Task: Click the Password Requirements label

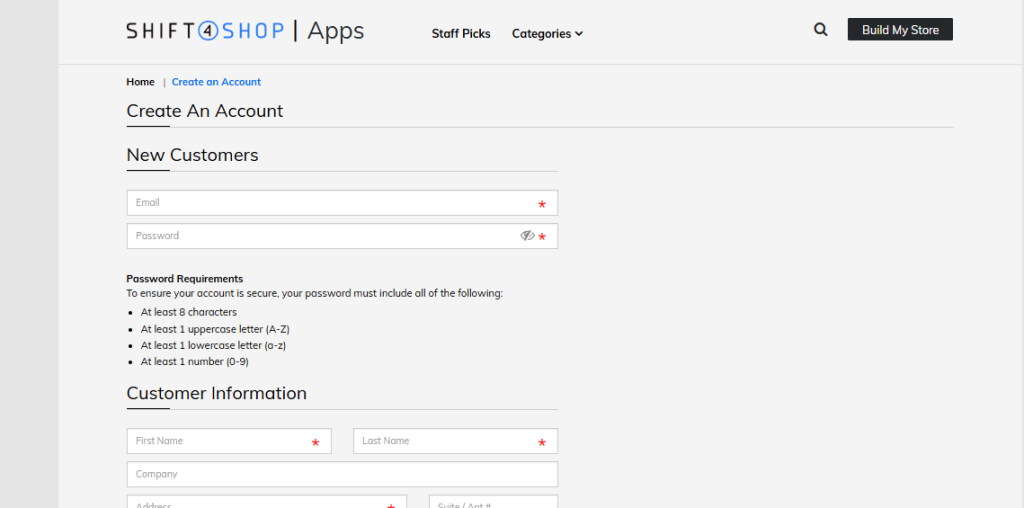Action: pyautogui.click(x=184, y=279)
